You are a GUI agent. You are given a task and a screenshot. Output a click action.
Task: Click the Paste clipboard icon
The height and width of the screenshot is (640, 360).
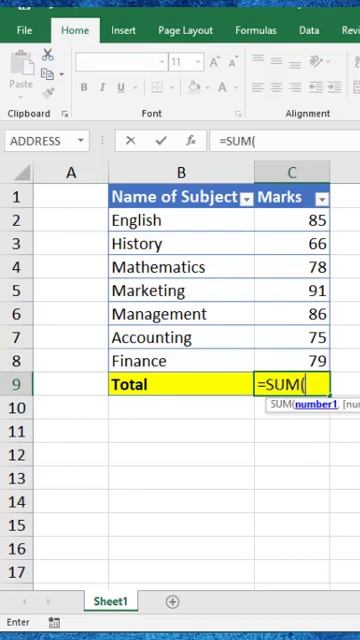click(x=22, y=62)
